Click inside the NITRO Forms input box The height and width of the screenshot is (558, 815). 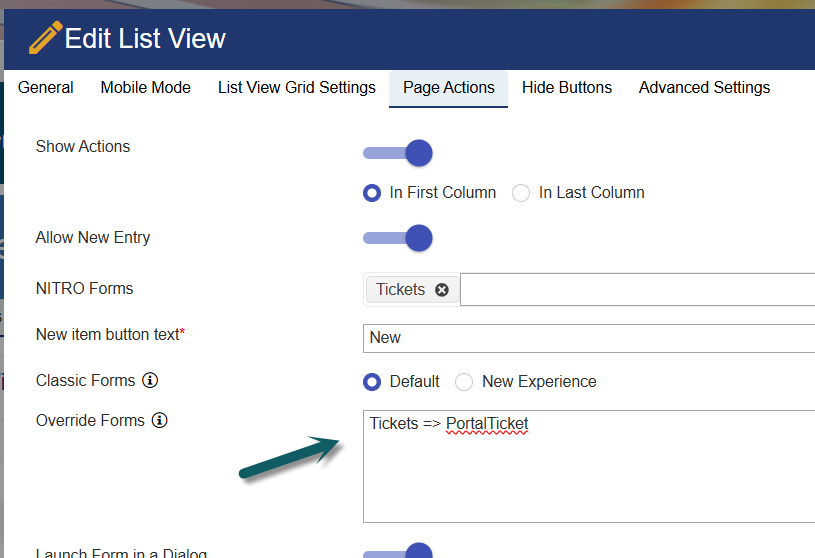(636, 290)
